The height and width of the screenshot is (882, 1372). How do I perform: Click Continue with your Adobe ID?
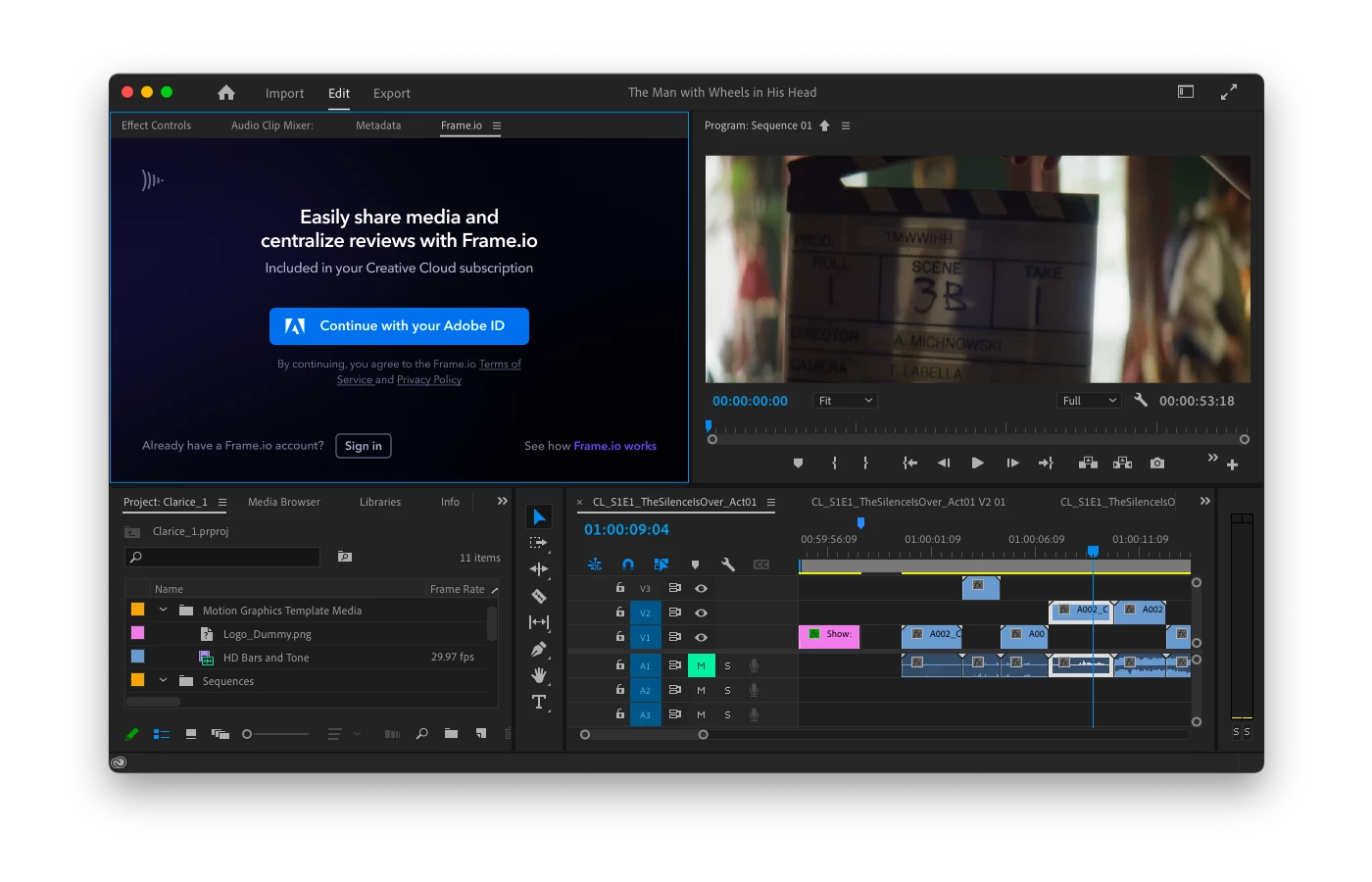[x=399, y=326]
